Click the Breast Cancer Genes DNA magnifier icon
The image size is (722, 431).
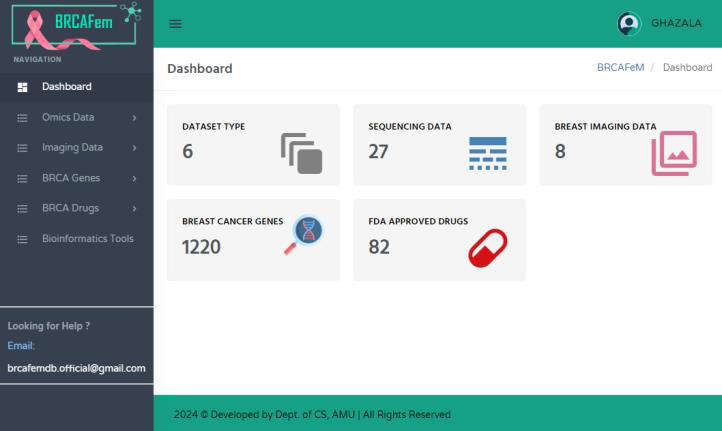click(x=304, y=234)
